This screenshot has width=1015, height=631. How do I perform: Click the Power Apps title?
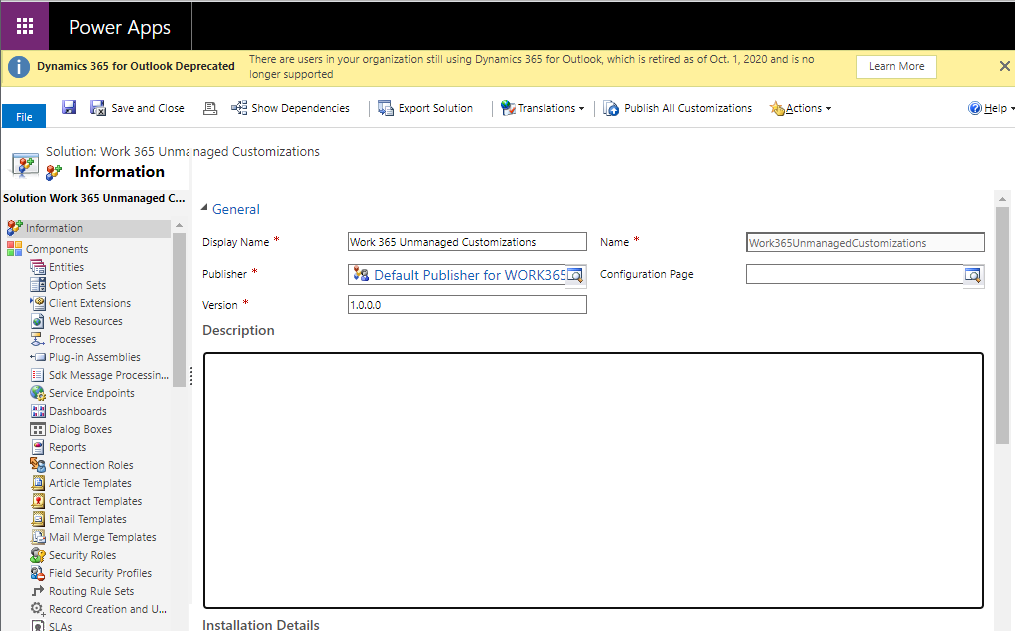tap(120, 27)
